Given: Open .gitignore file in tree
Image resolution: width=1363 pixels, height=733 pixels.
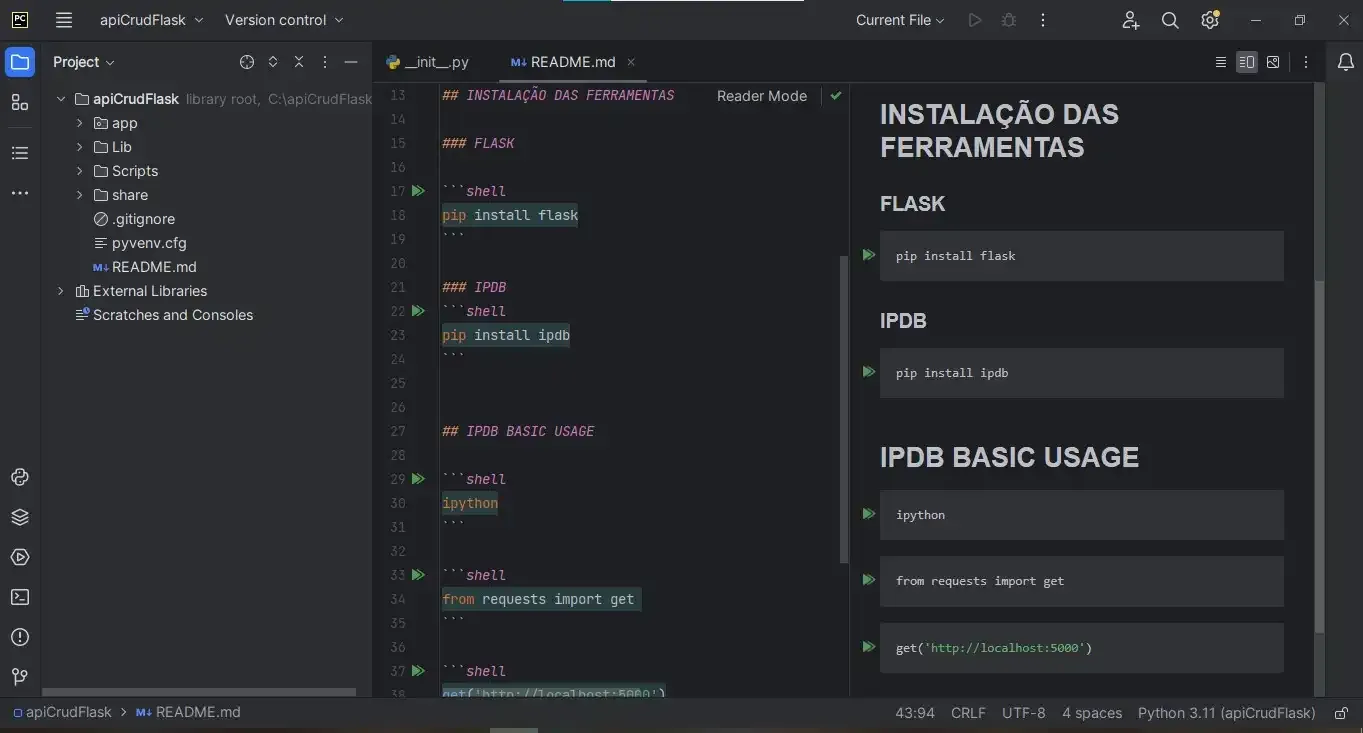Looking at the screenshot, I should pos(134,219).
